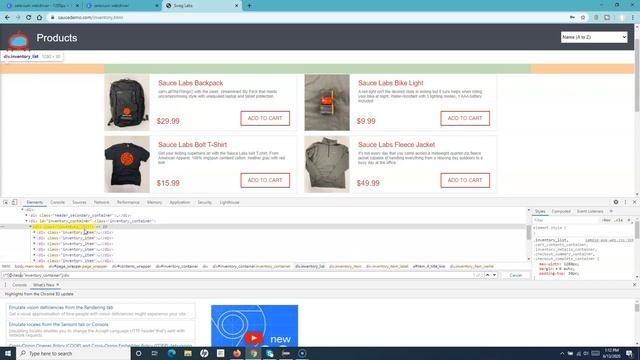The height and width of the screenshot is (360, 640).
Task: Bookmark this page with the star icon
Action: (x=583, y=18)
